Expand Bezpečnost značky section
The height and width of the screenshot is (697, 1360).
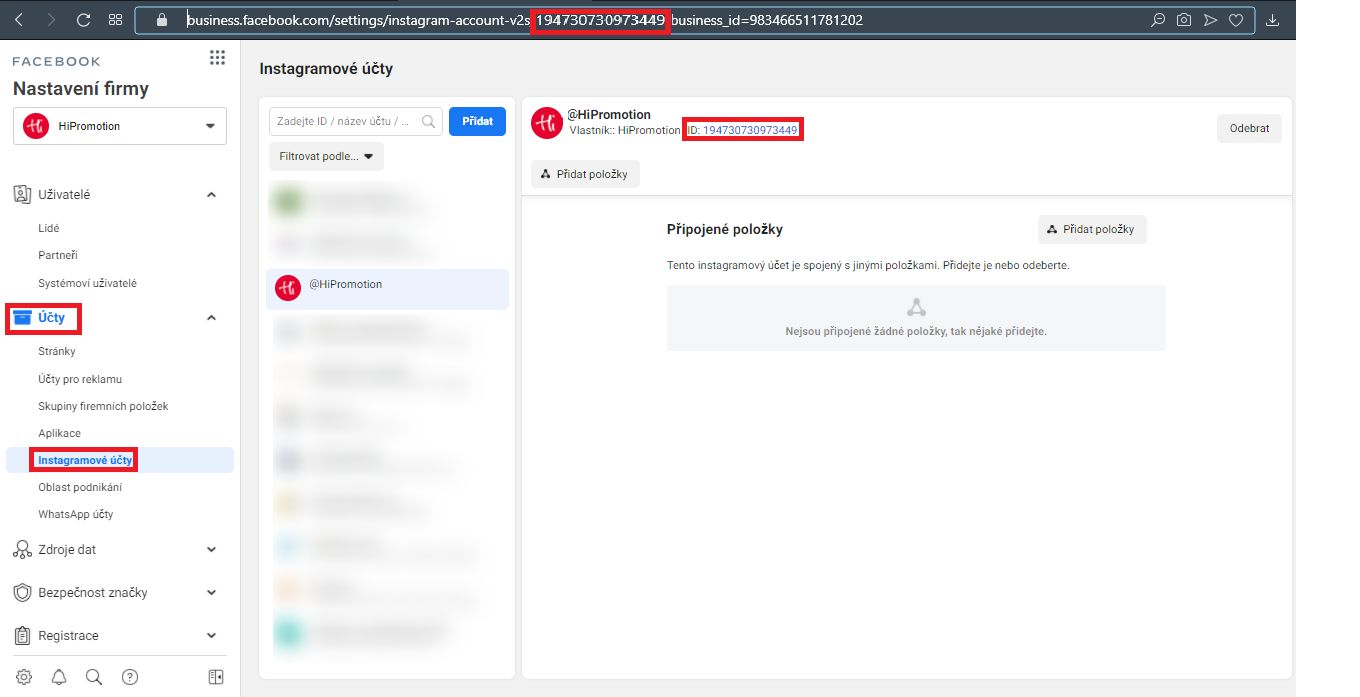(211, 592)
